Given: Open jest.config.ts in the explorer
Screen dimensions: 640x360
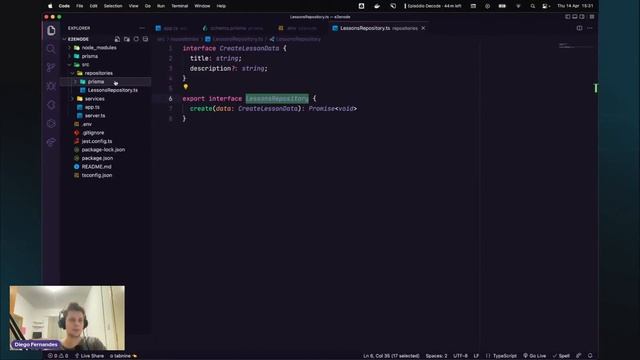Looking at the screenshot, I should tap(97, 141).
